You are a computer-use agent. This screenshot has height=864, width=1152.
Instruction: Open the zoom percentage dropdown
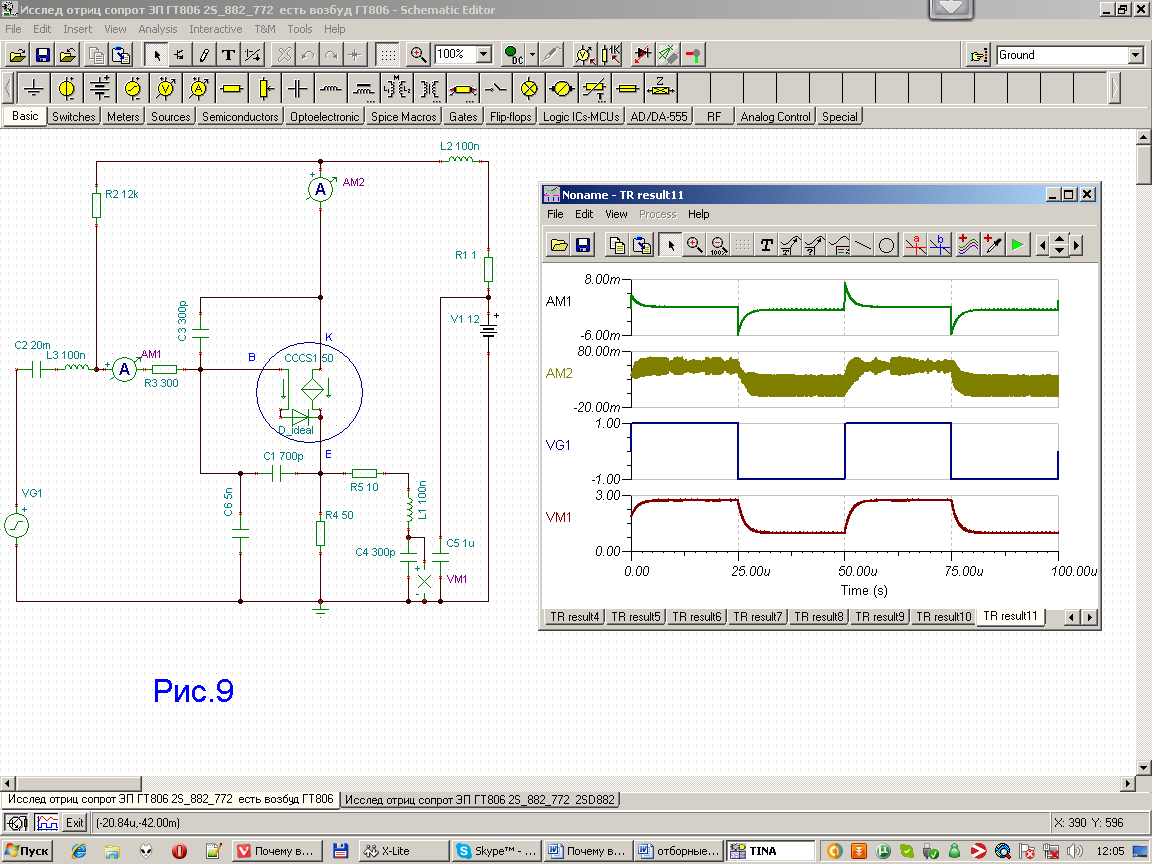point(484,55)
